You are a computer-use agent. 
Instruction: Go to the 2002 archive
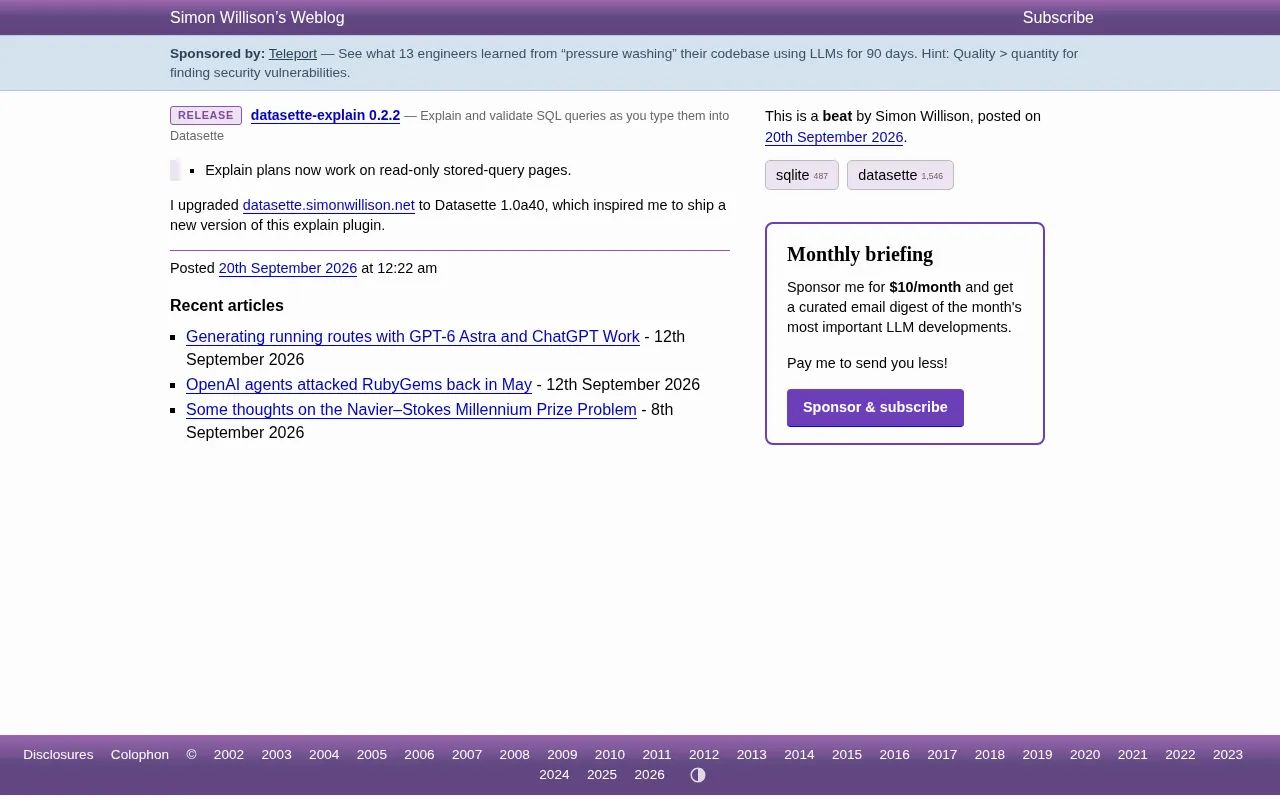(229, 755)
